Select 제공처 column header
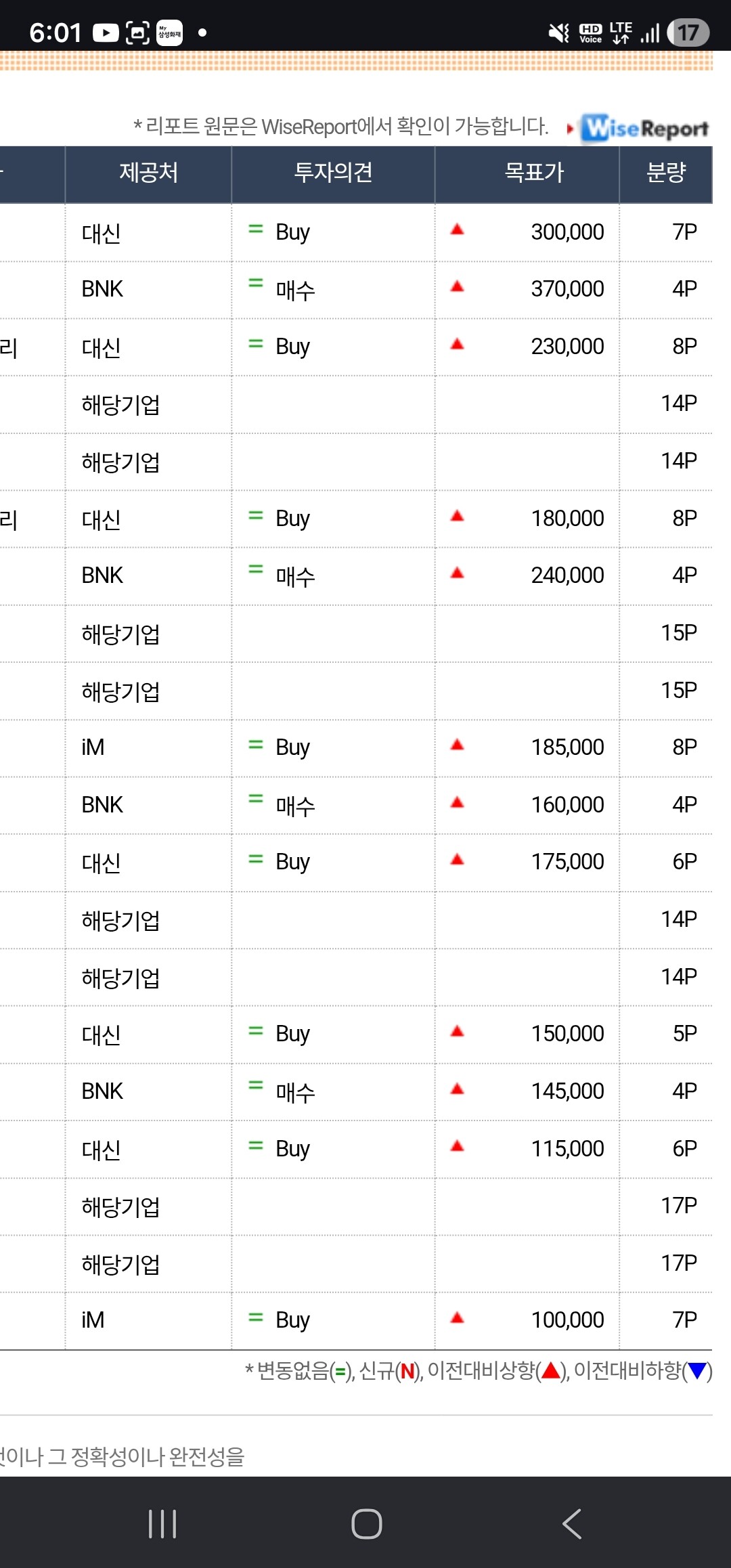The image size is (731, 1568). pyautogui.click(x=148, y=174)
